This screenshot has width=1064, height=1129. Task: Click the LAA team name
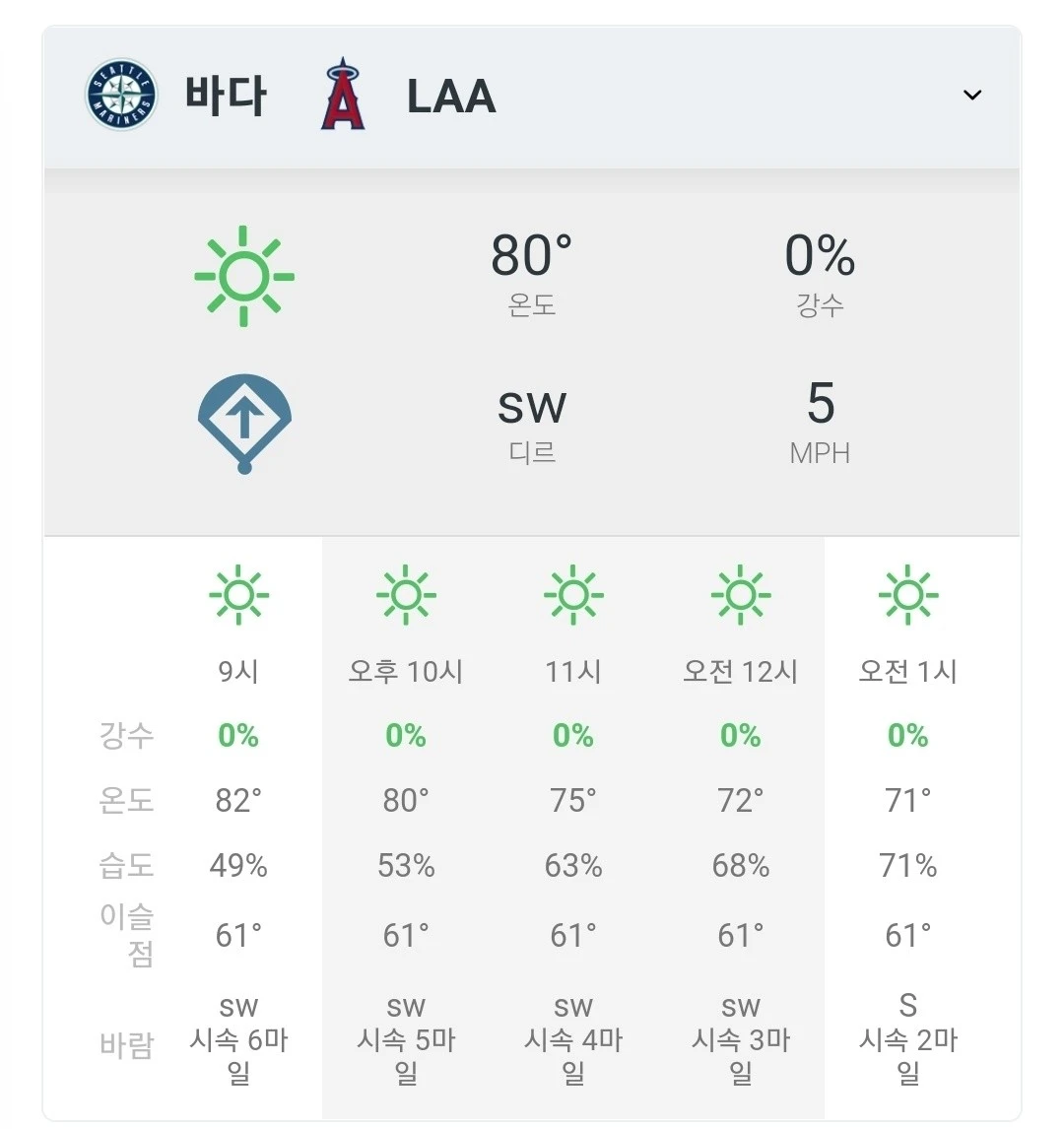(x=451, y=96)
